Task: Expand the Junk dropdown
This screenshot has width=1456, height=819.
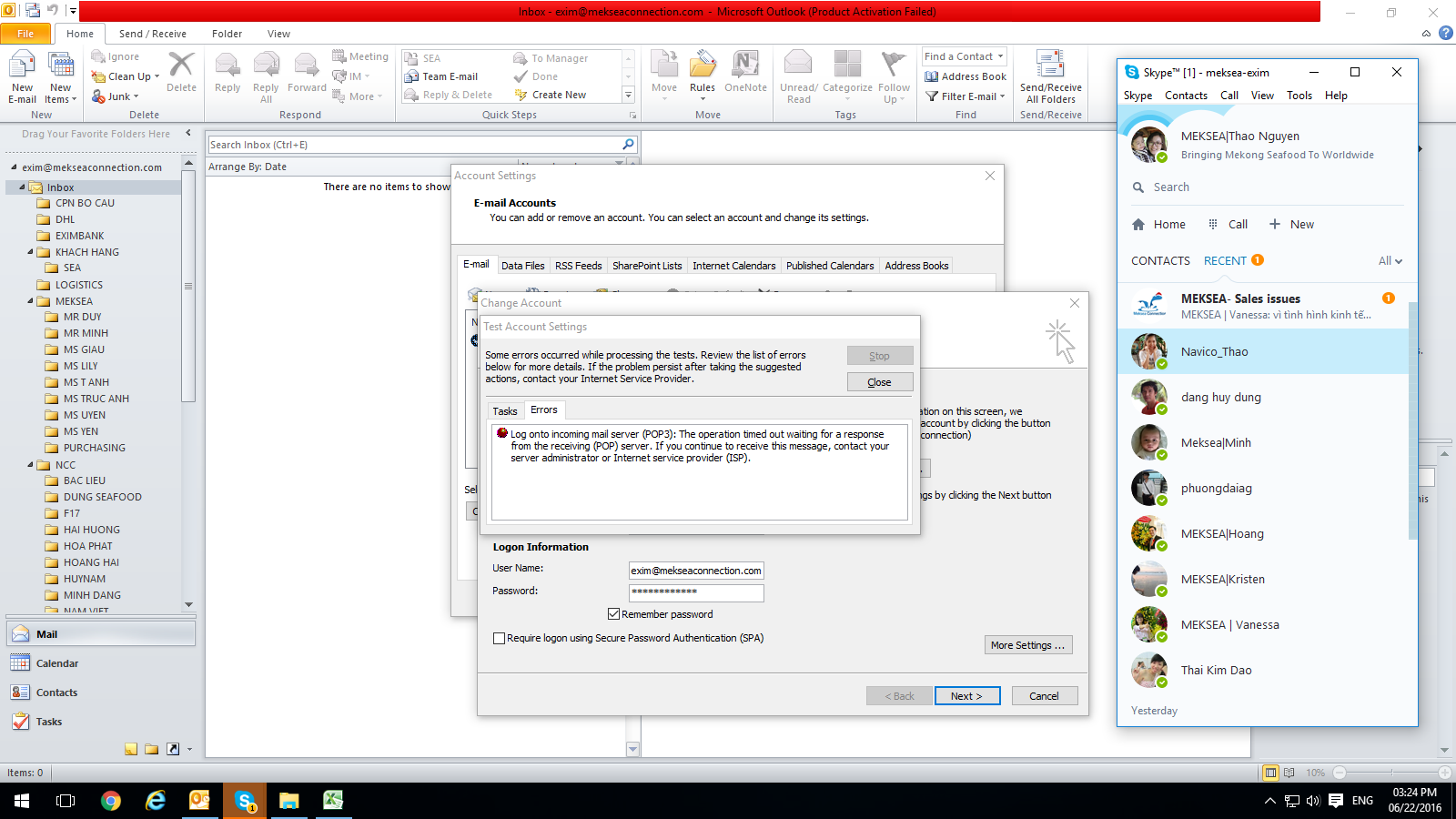Action: (136, 96)
